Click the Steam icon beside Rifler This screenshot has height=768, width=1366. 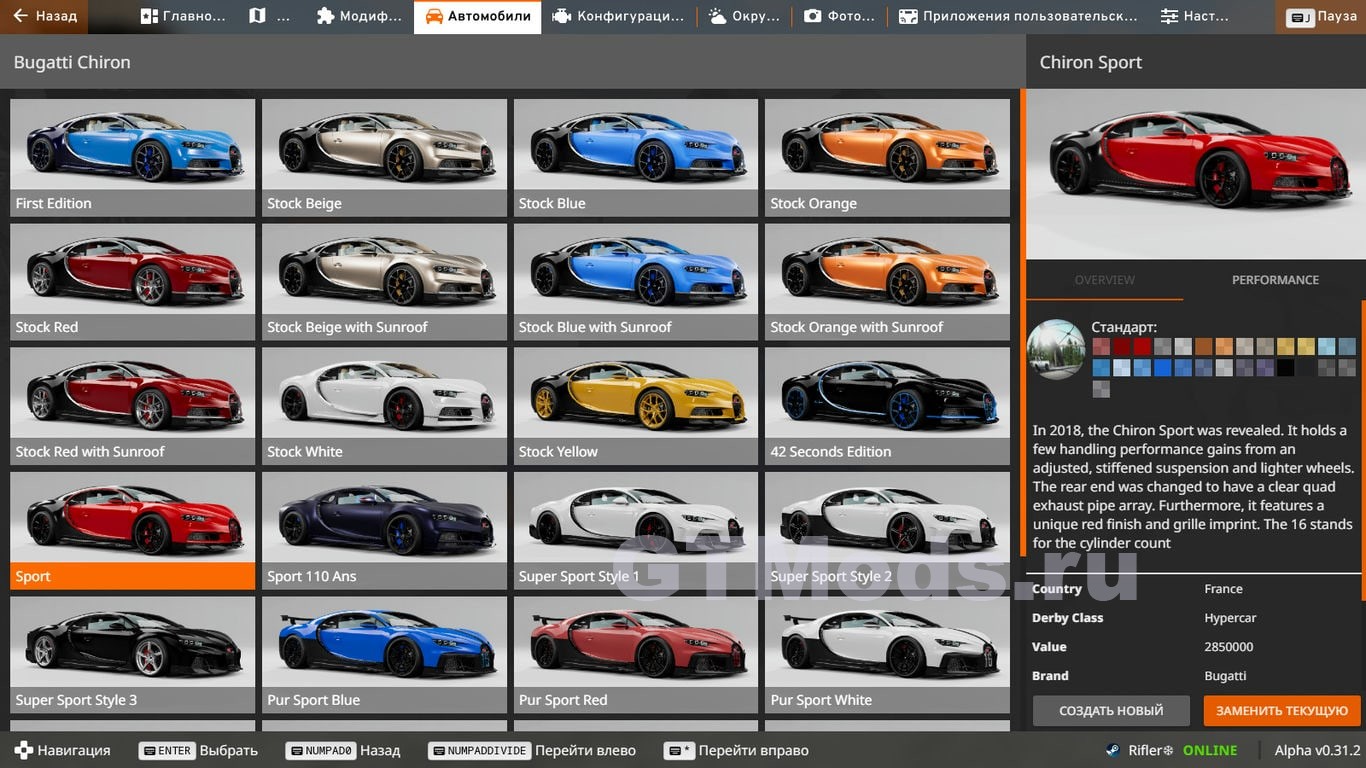pyautogui.click(x=1112, y=750)
